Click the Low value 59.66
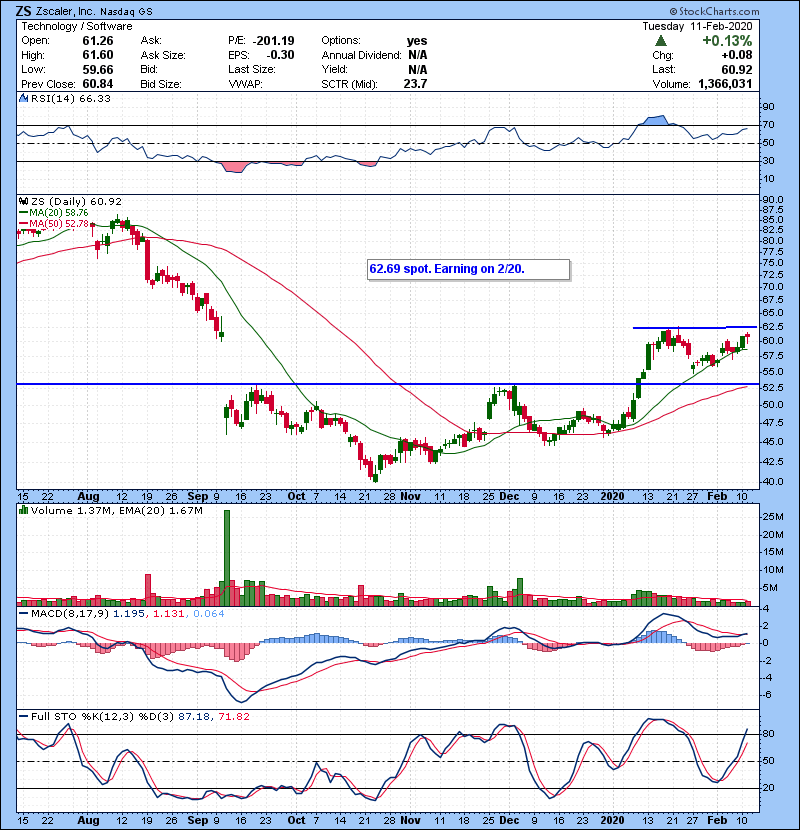The width and height of the screenshot is (800, 830). [x=98, y=69]
